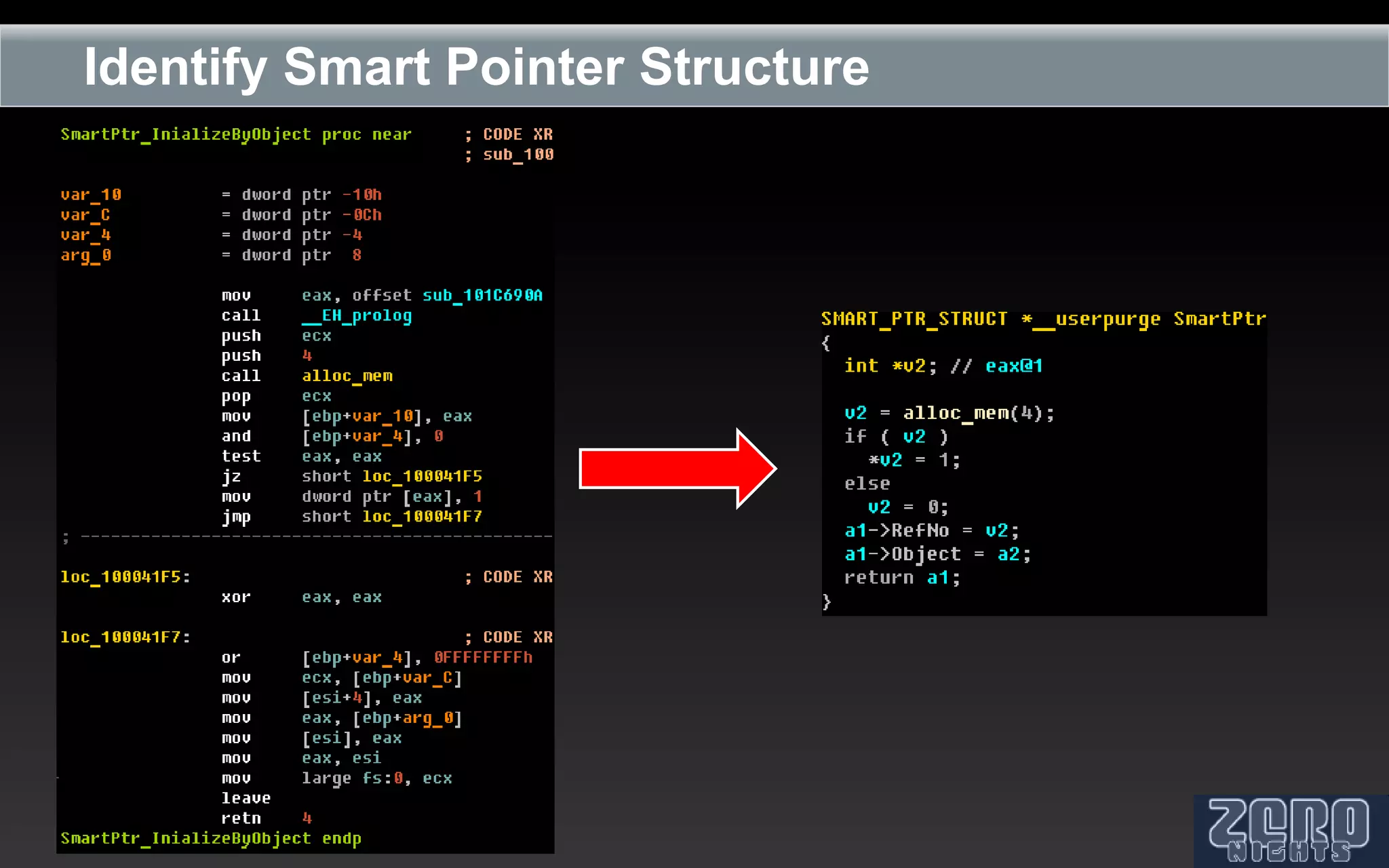Click the "SMART_PTR_STRUCT *__userpurge SmartPtr" signature
The image size is (1389, 868).
pos(1043,319)
